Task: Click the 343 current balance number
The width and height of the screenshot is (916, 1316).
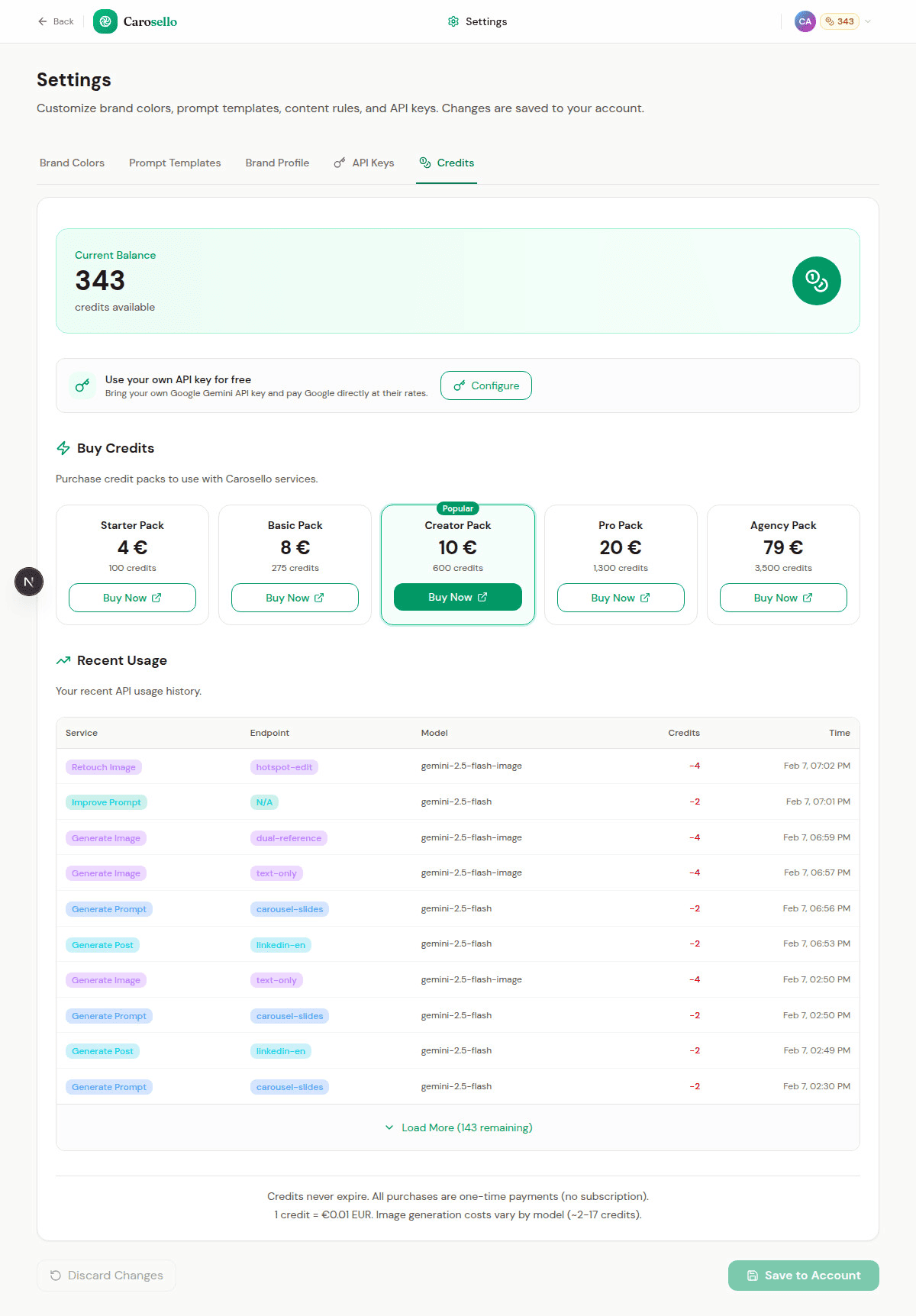Action: tap(100, 281)
